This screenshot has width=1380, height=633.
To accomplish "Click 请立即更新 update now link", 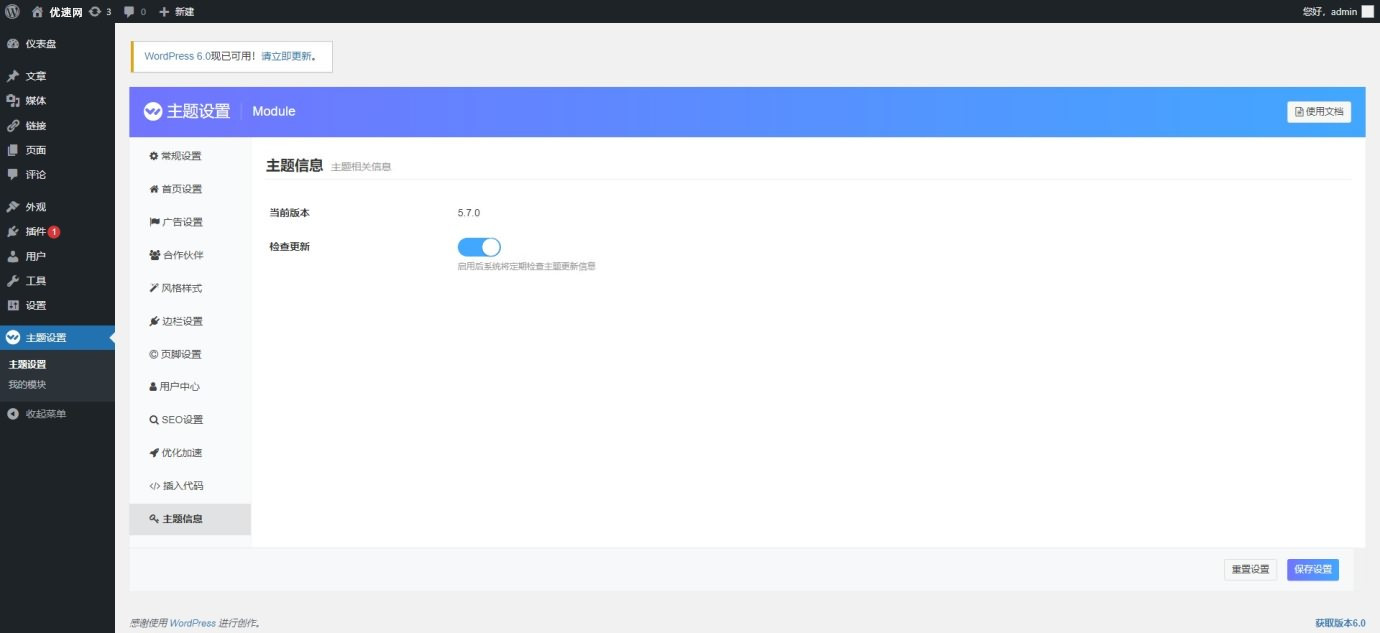I will (x=286, y=57).
